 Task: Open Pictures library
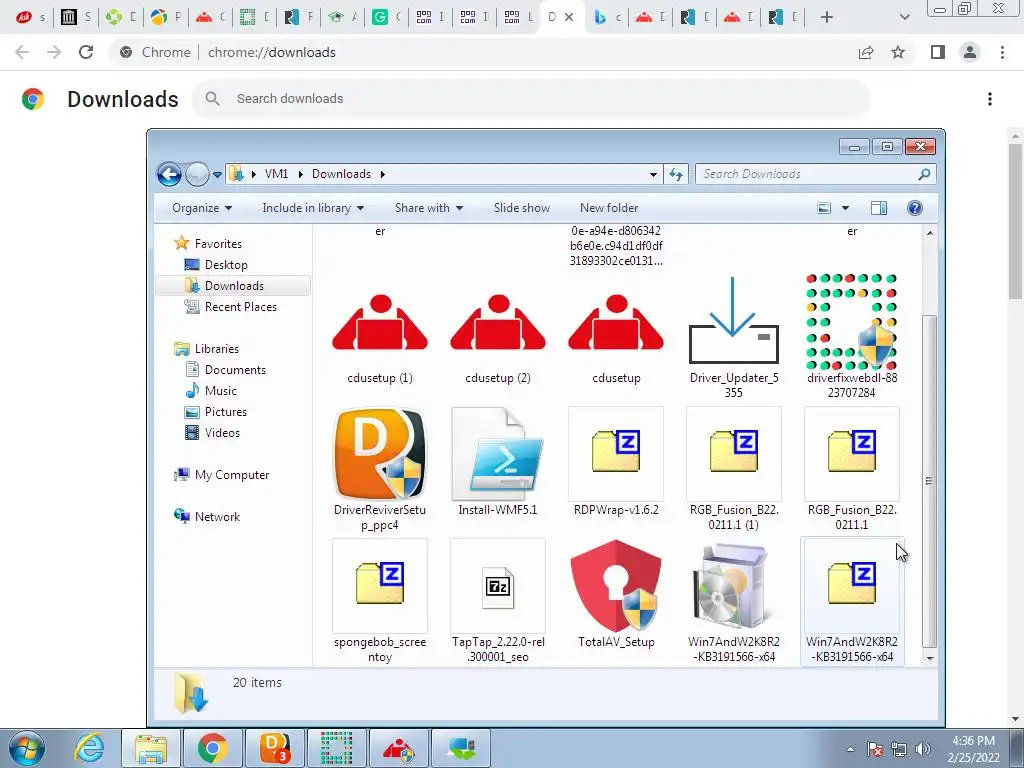(225, 412)
